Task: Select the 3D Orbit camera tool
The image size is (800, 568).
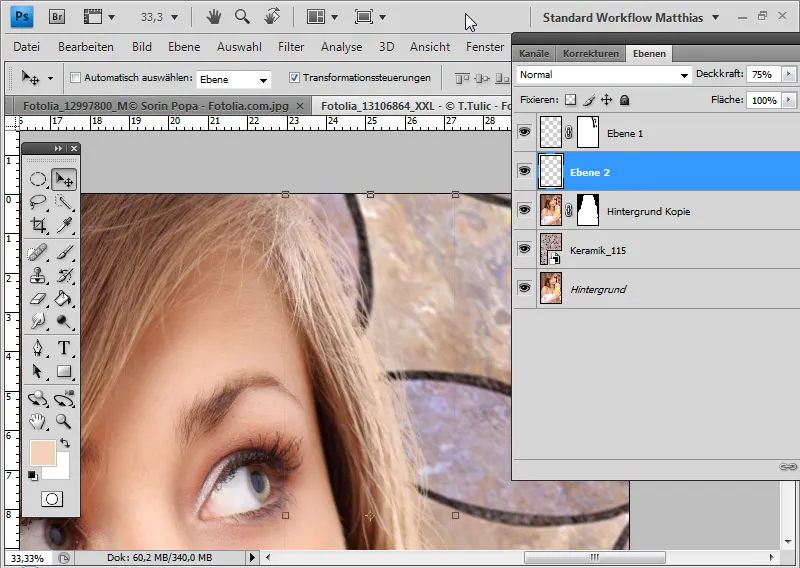Action: [x=64, y=399]
